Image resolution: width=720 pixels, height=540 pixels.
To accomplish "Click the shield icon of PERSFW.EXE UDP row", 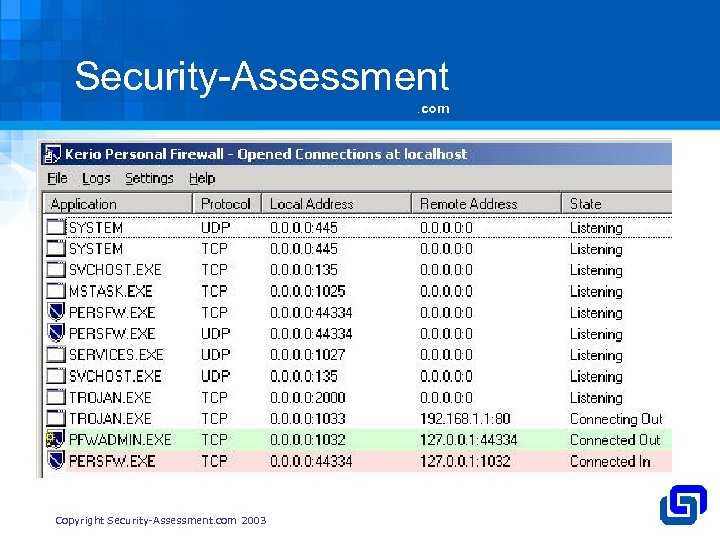I will tap(56, 333).
